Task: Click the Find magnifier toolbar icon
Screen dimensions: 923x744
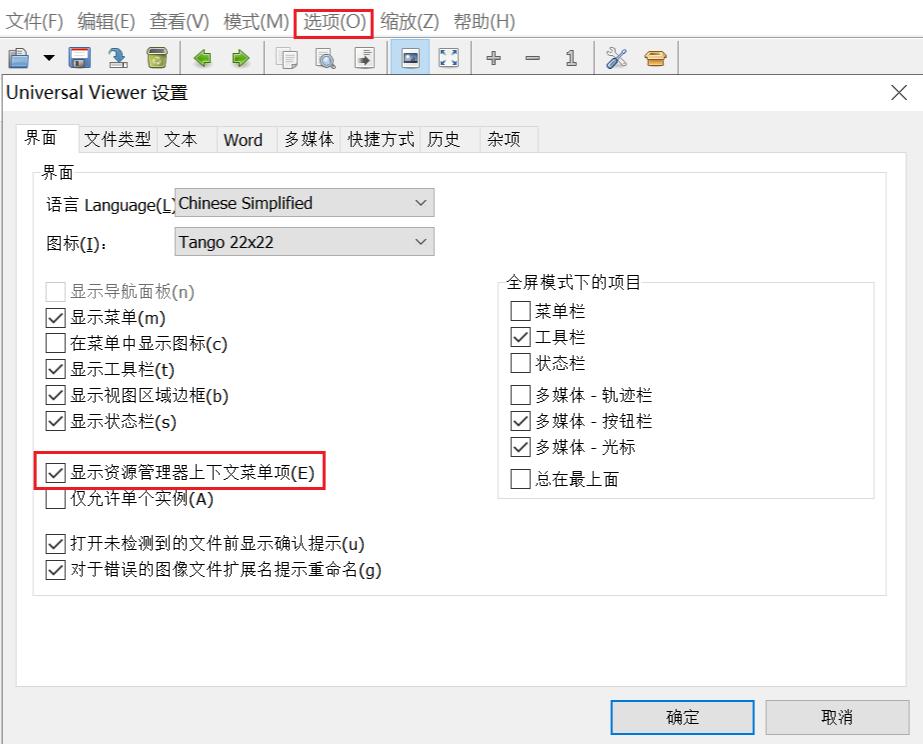Action: pos(326,58)
